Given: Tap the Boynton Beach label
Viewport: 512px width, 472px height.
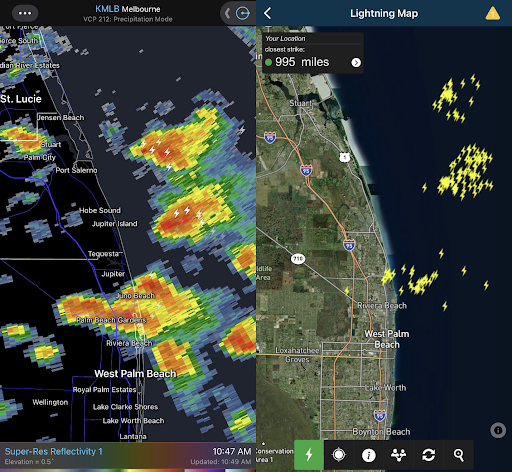Looking at the screenshot, I should coord(381,432).
